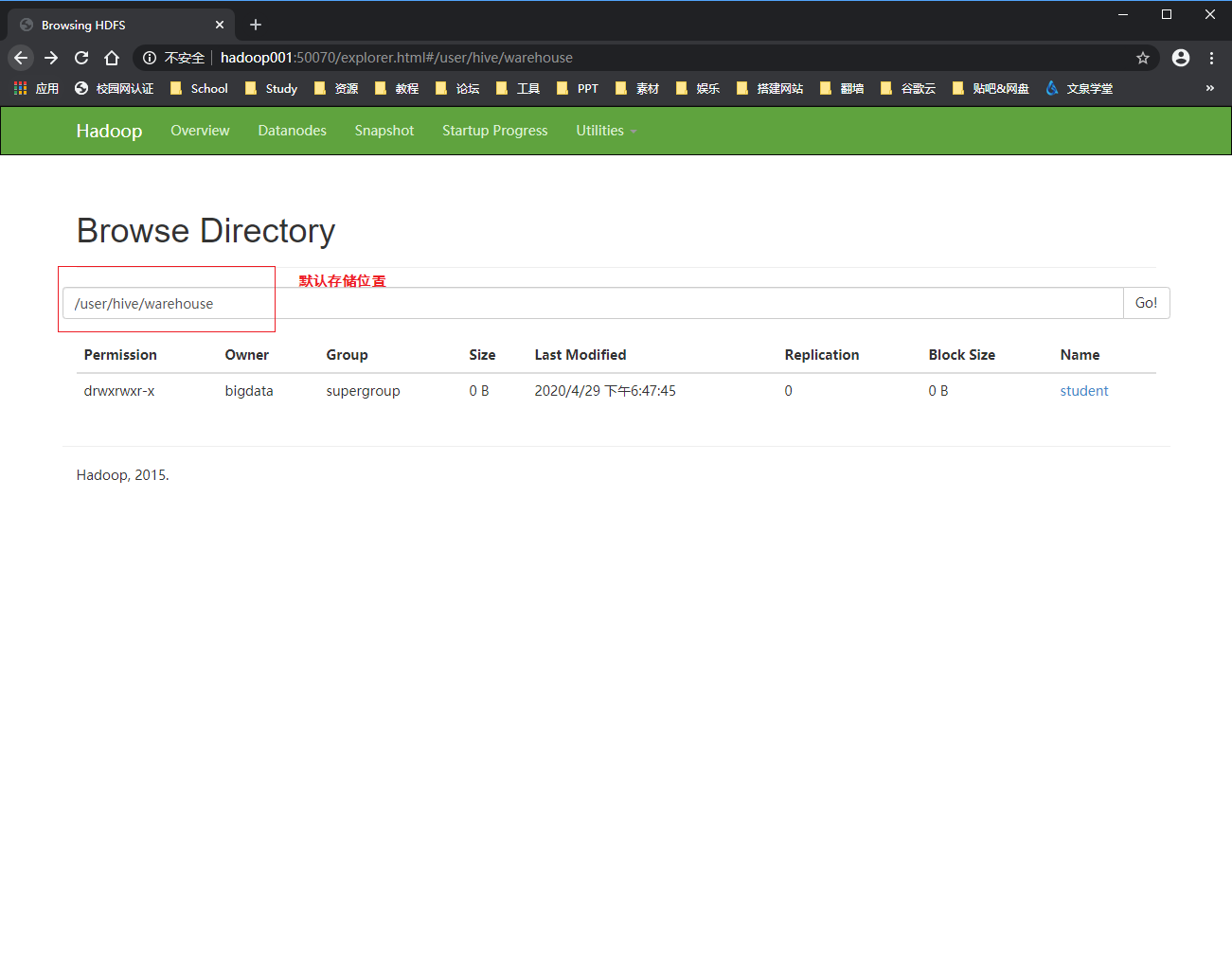Open a new tab with the plus icon
The height and width of the screenshot is (977, 1232).
[x=256, y=25]
